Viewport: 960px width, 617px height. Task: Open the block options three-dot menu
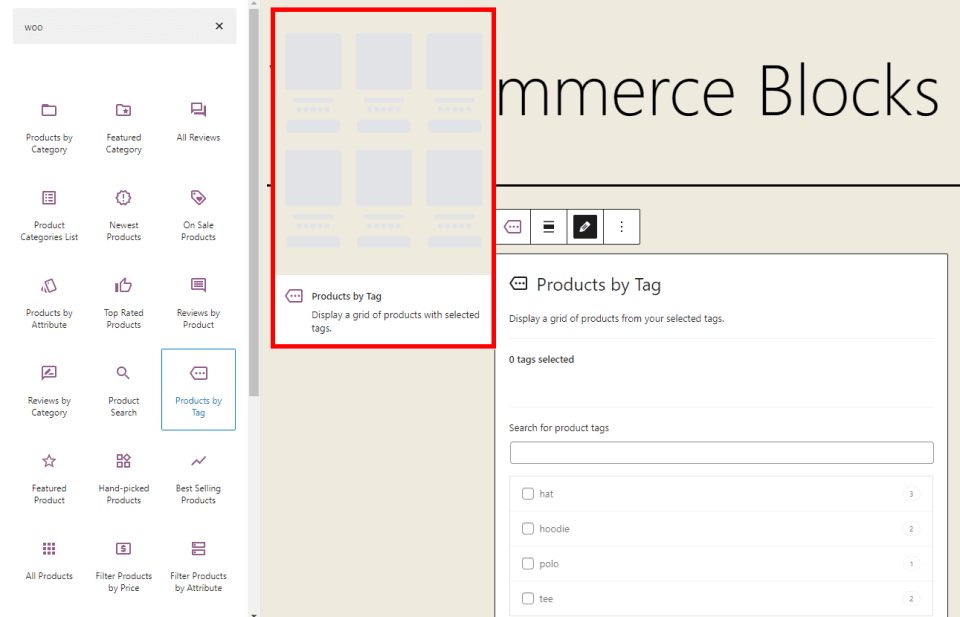point(621,227)
